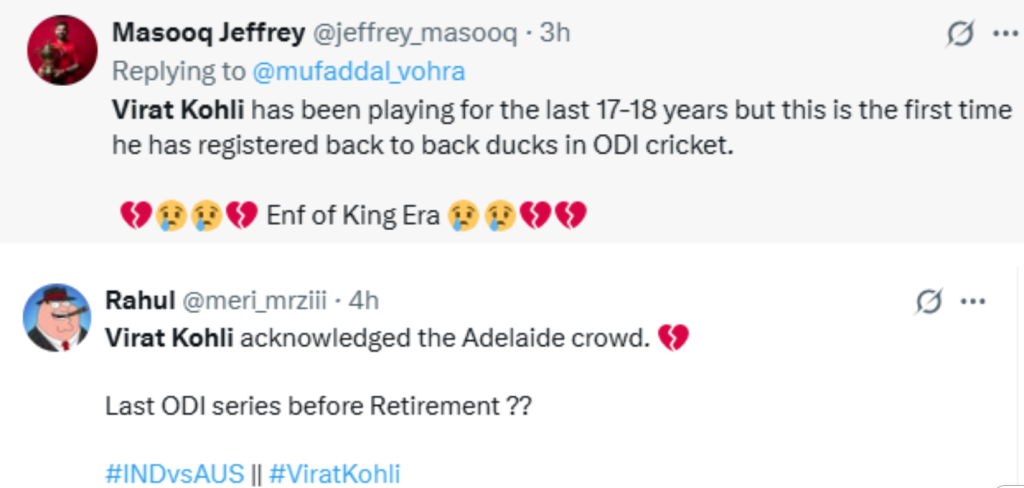Click the "acknowledged the Adelaide crowd" text
The height and width of the screenshot is (488, 1024).
tap(445, 338)
